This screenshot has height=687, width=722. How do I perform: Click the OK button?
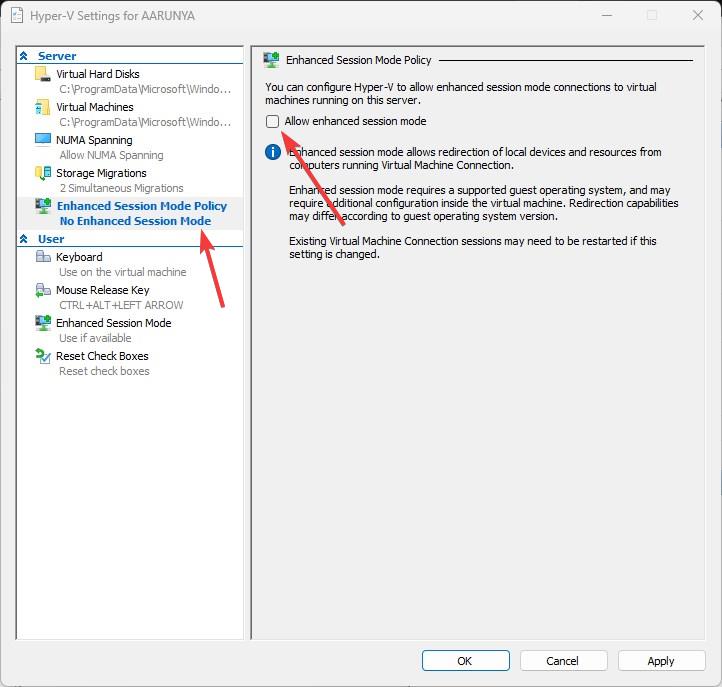tap(466, 661)
